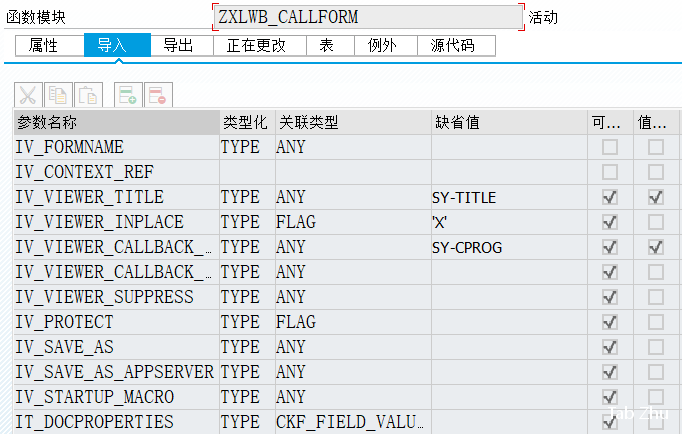Viewport: 682px width, 434px height.
Task: Open the 例外 tab
Action: 386,46
